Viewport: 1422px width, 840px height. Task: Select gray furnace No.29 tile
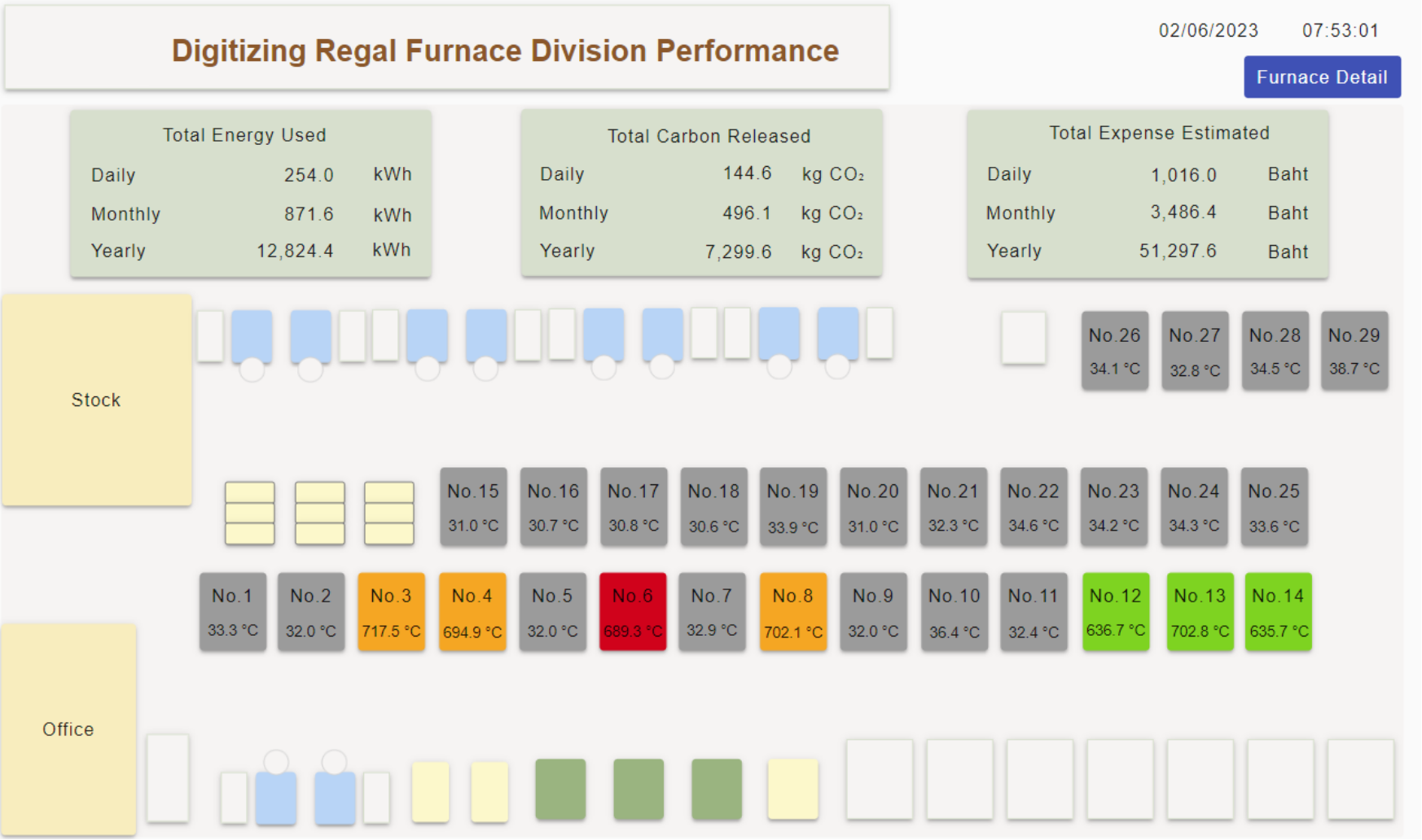1354,351
